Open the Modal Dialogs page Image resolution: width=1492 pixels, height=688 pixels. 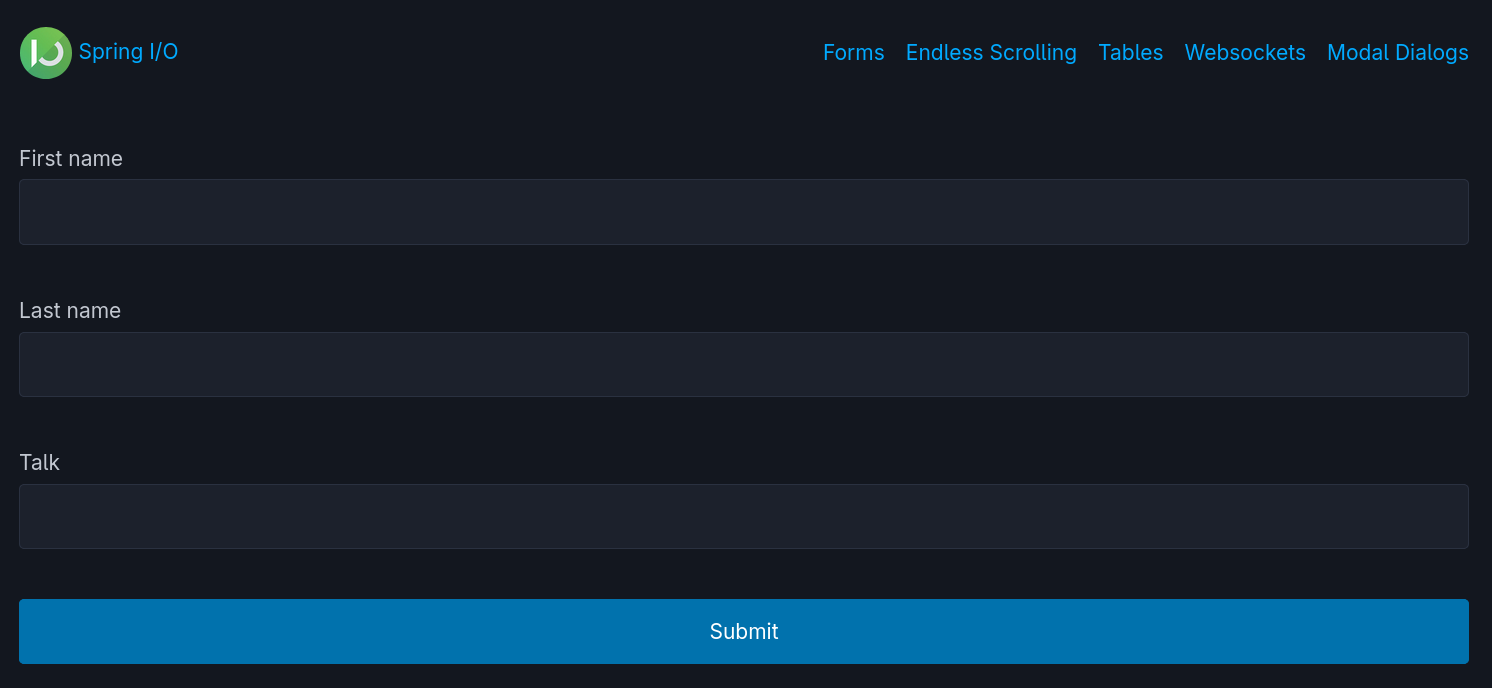click(1397, 52)
